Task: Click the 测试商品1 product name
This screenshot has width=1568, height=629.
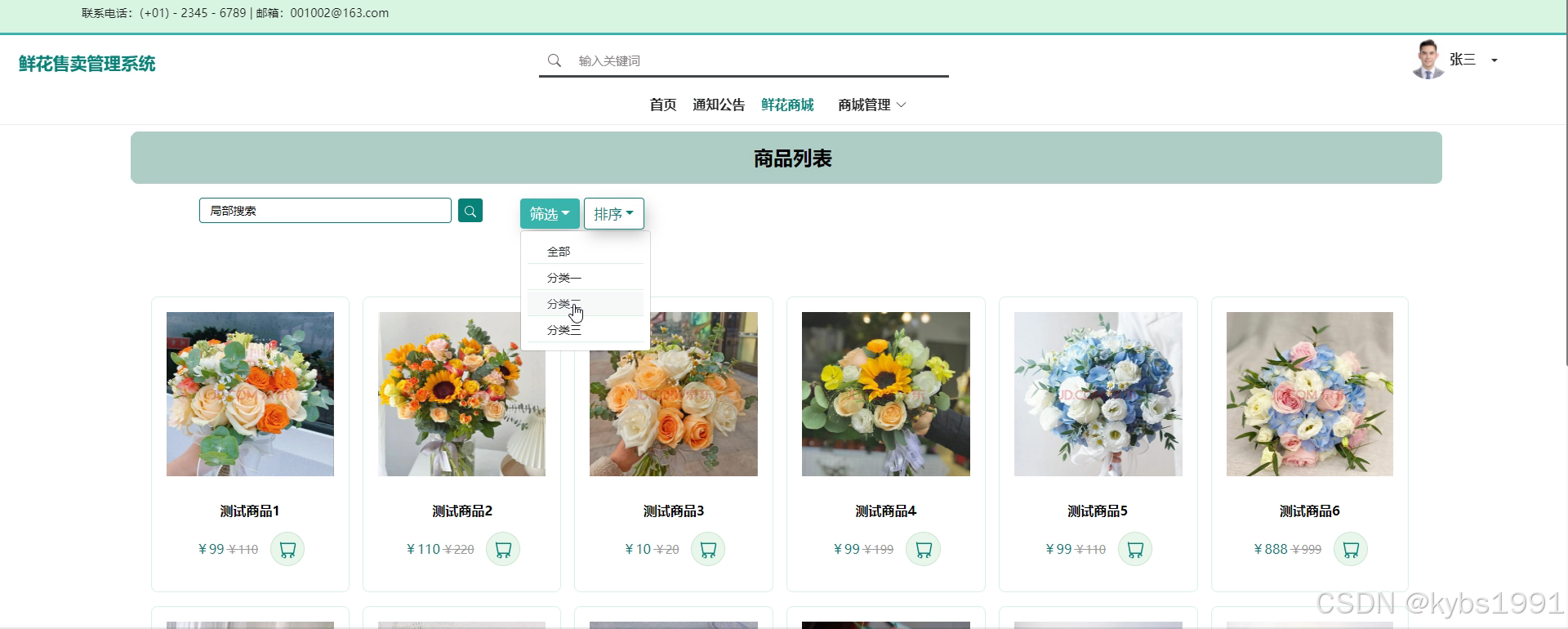Action: pos(250,511)
